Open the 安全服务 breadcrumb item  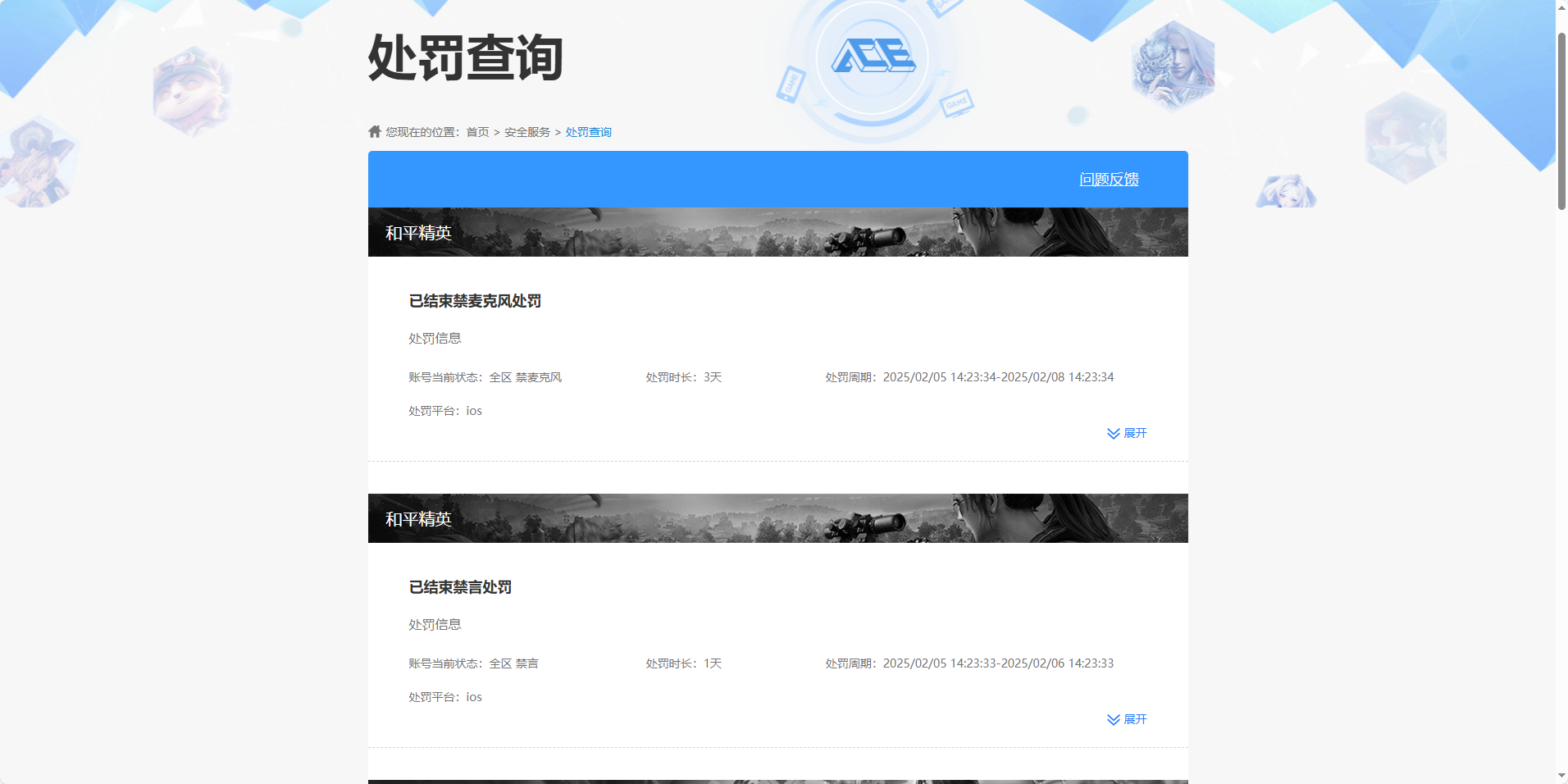tap(526, 131)
